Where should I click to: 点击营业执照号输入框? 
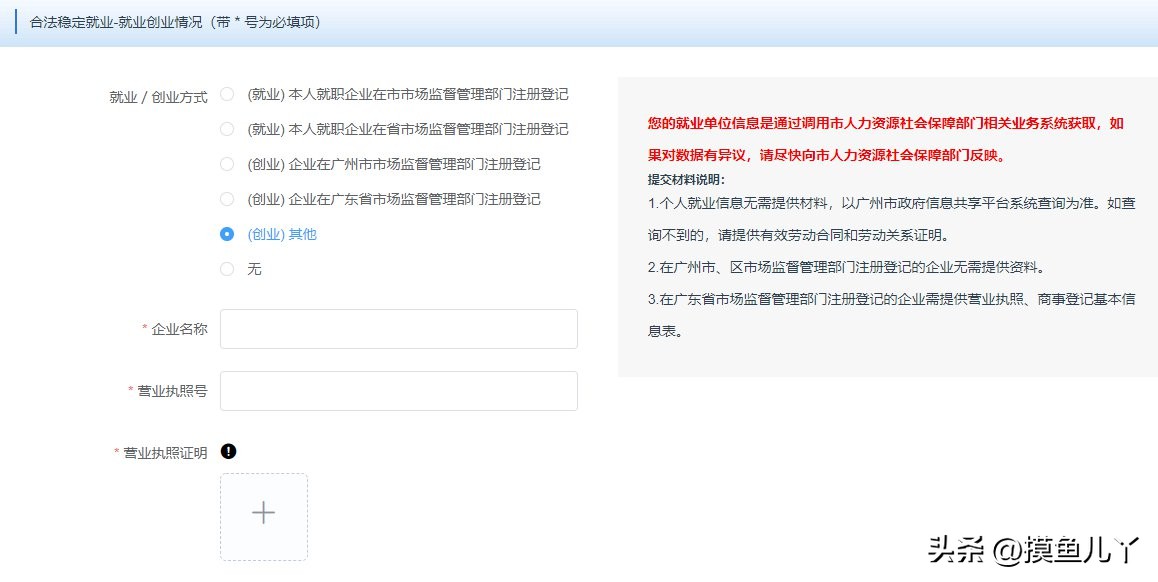(398, 390)
